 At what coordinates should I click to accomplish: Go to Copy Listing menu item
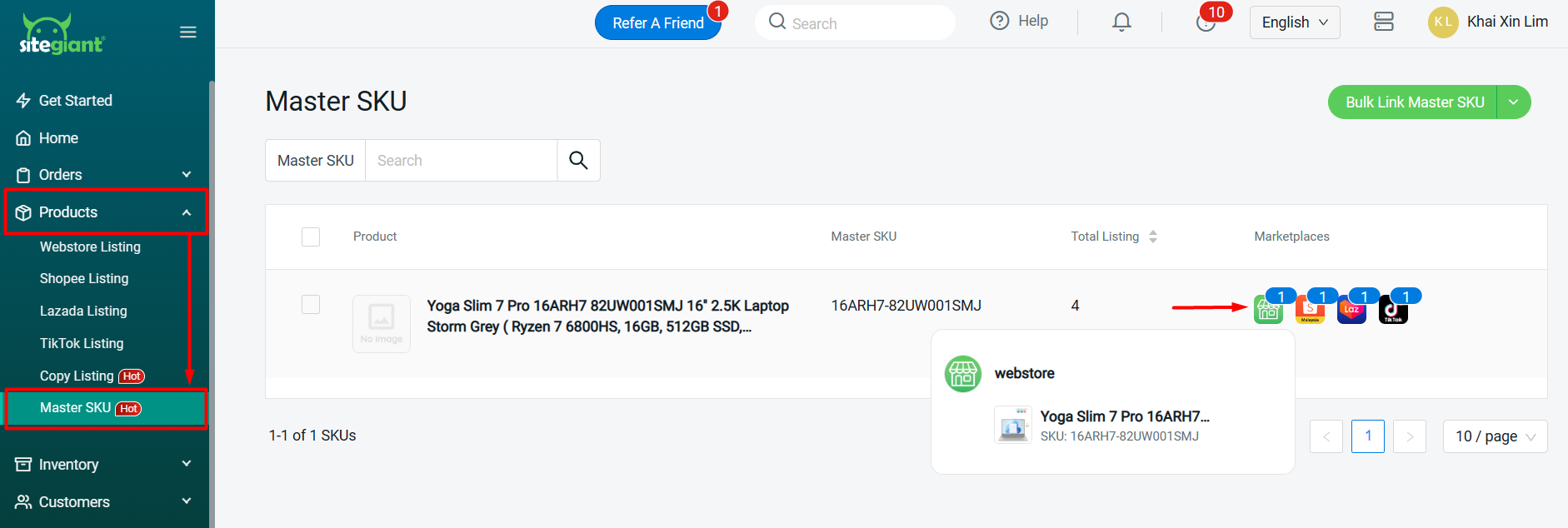[x=77, y=376]
